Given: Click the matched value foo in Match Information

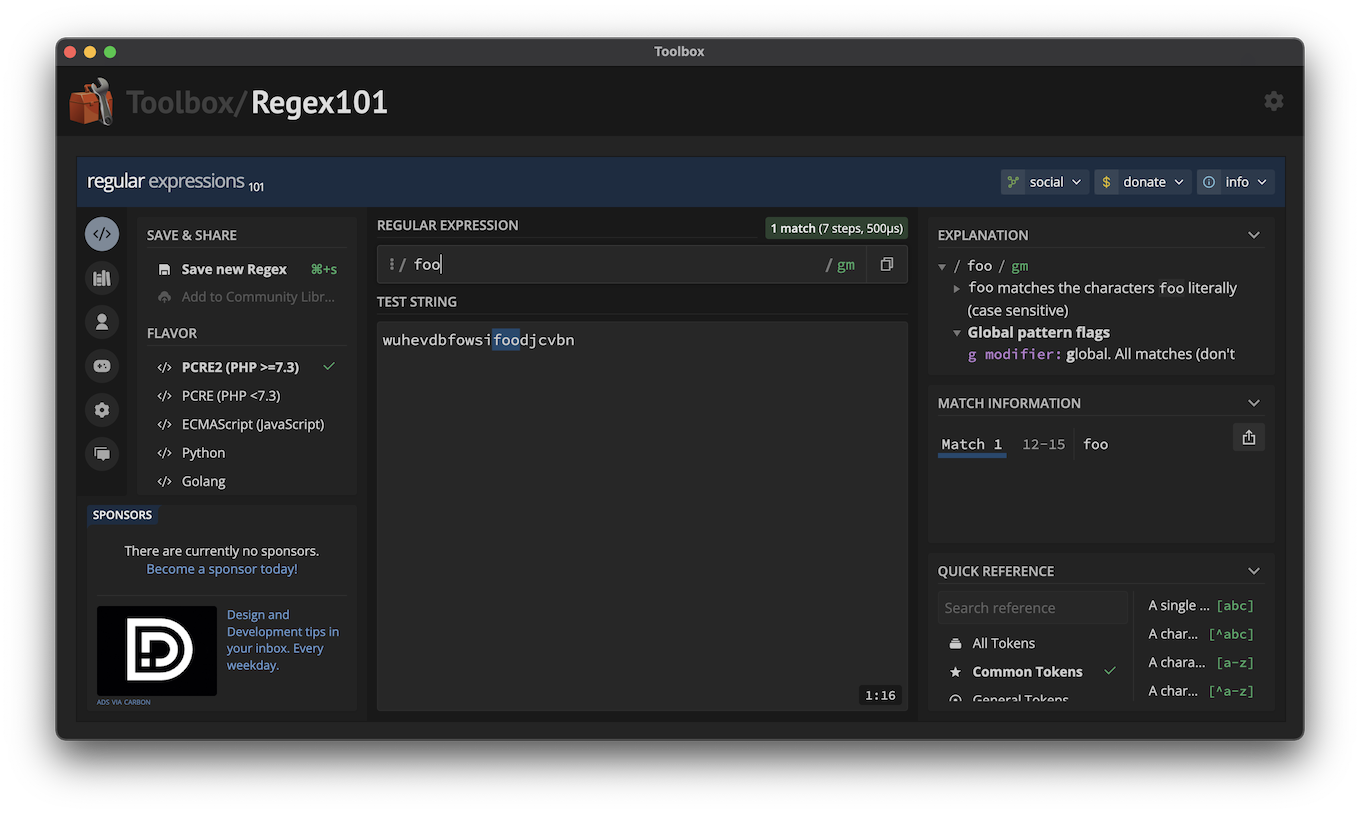Looking at the screenshot, I should pyautogui.click(x=1096, y=444).
